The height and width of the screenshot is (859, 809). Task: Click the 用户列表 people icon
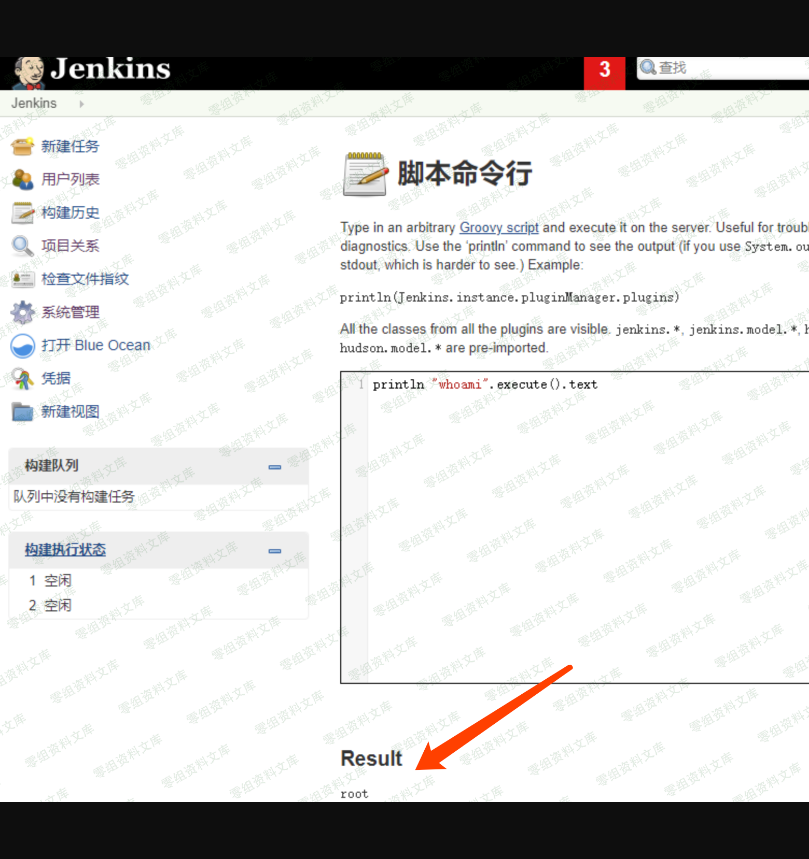point(22,179)
